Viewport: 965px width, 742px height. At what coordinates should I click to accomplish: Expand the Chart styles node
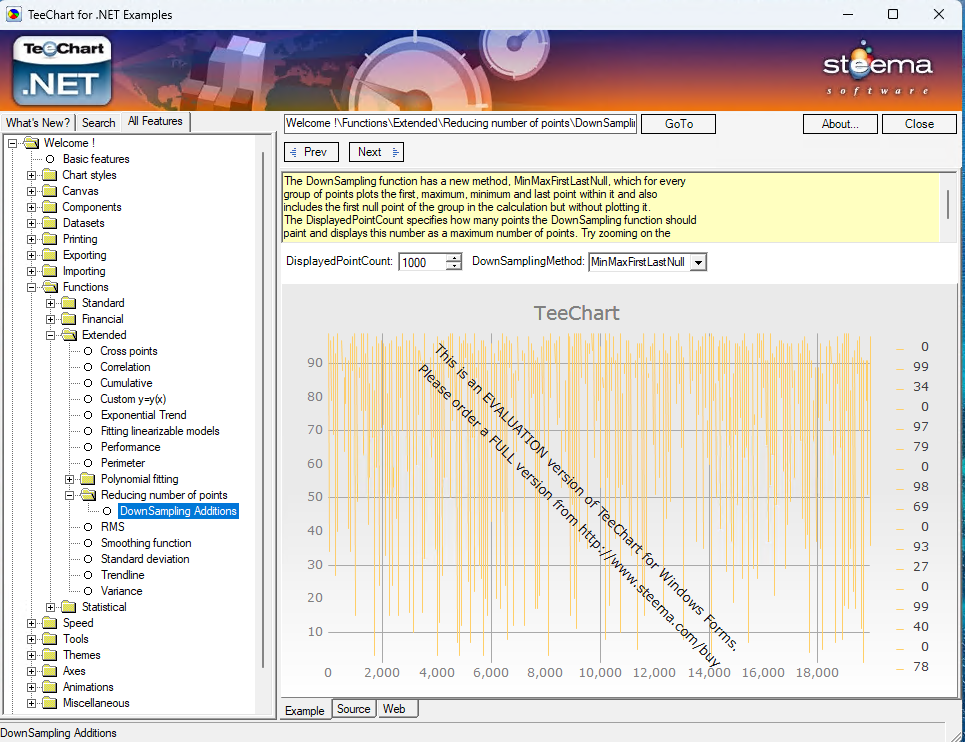pos(31,175)
